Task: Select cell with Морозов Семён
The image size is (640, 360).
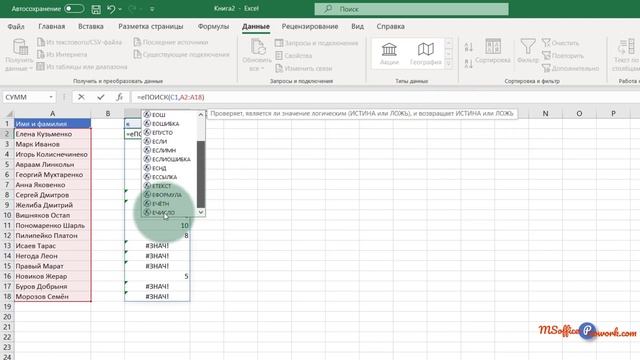Action: [x=53, y=297]
